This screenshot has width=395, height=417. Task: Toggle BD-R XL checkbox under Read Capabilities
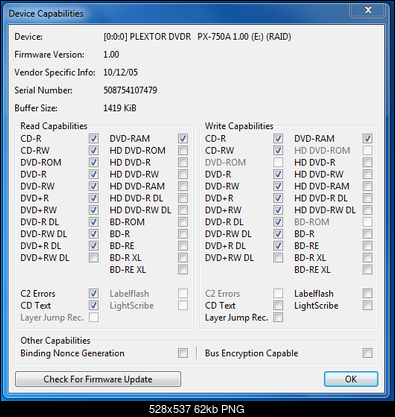coord(183,258)
